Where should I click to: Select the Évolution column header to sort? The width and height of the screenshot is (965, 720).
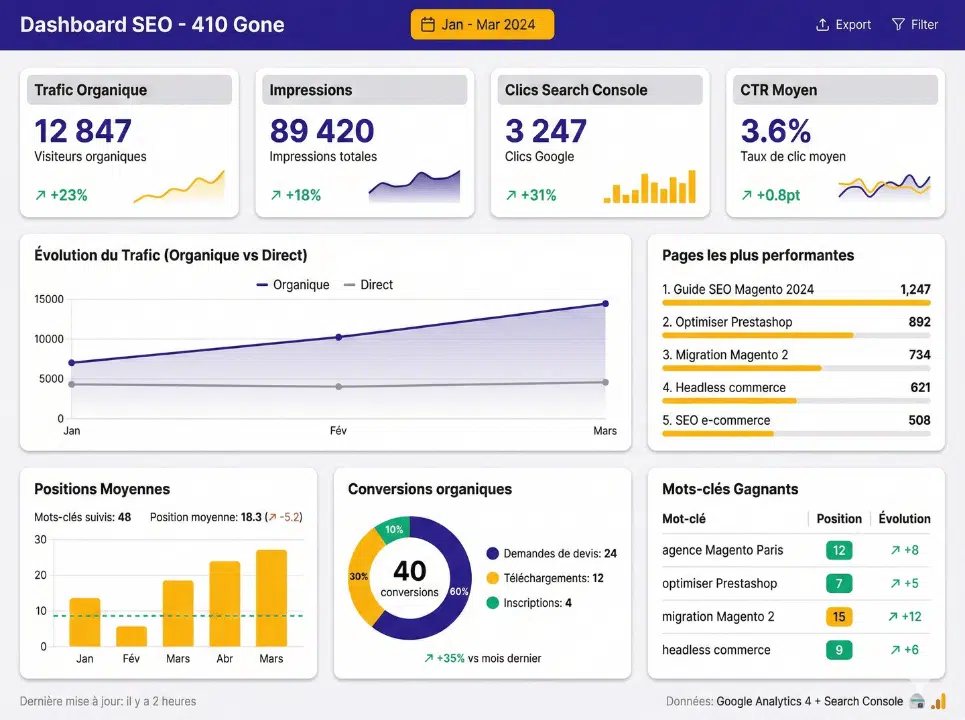pyautogui.click(x=904, y=518)
